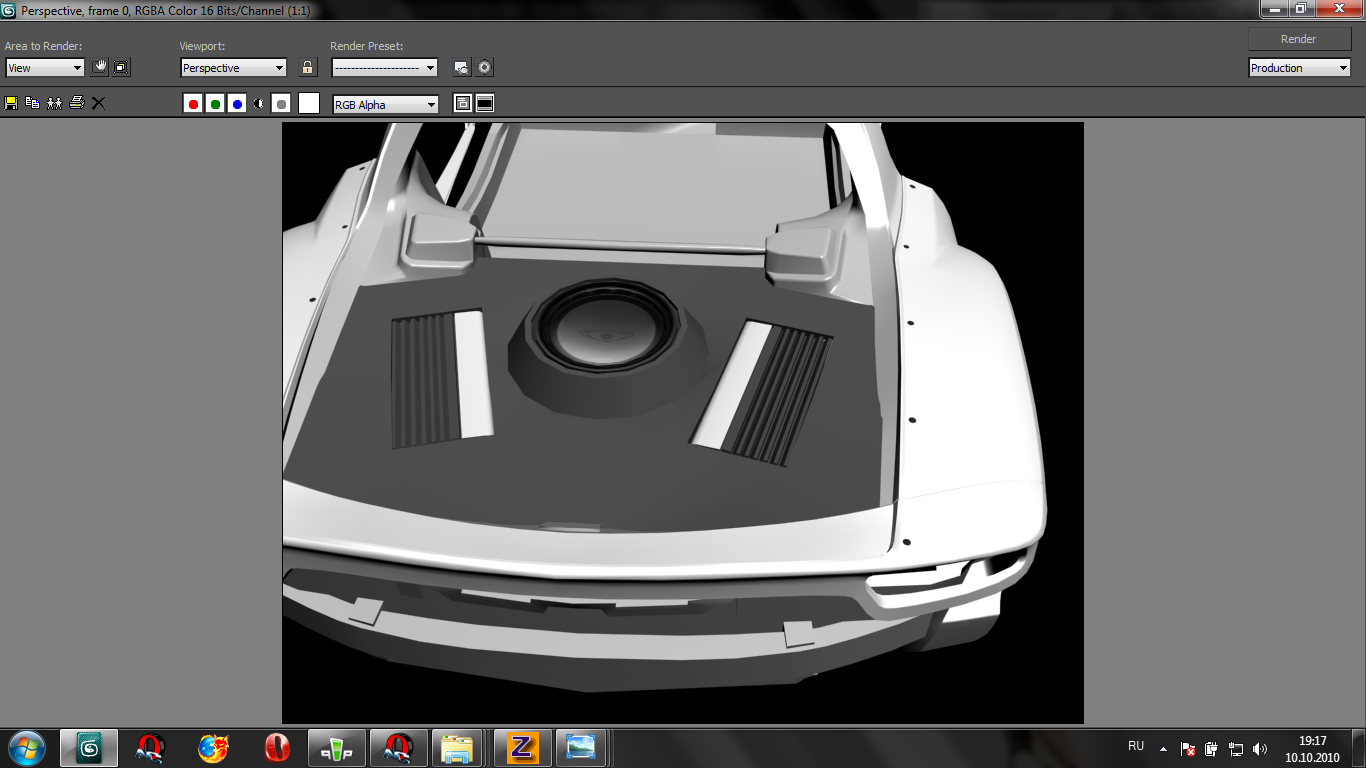Open Firefox from the Windows taskbar
Viewport: 1366px width, 768px height.
(x=213, y=748)
